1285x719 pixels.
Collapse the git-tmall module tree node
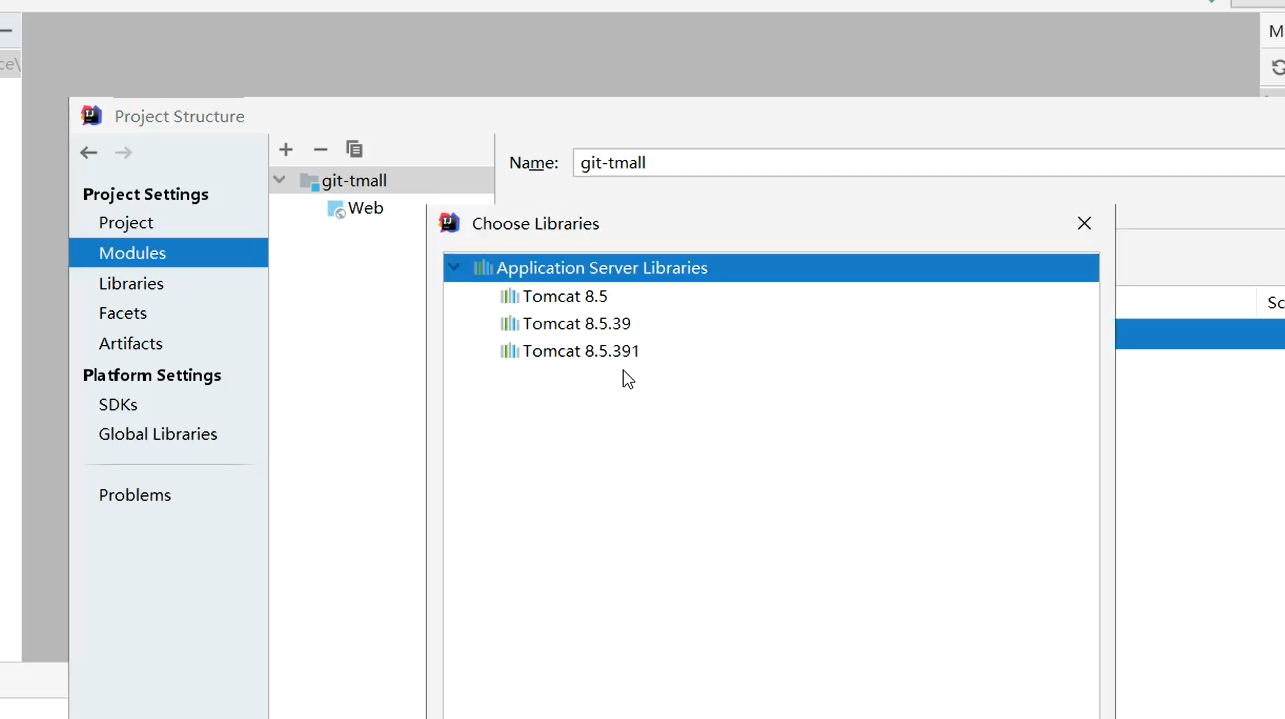[280, 180]
